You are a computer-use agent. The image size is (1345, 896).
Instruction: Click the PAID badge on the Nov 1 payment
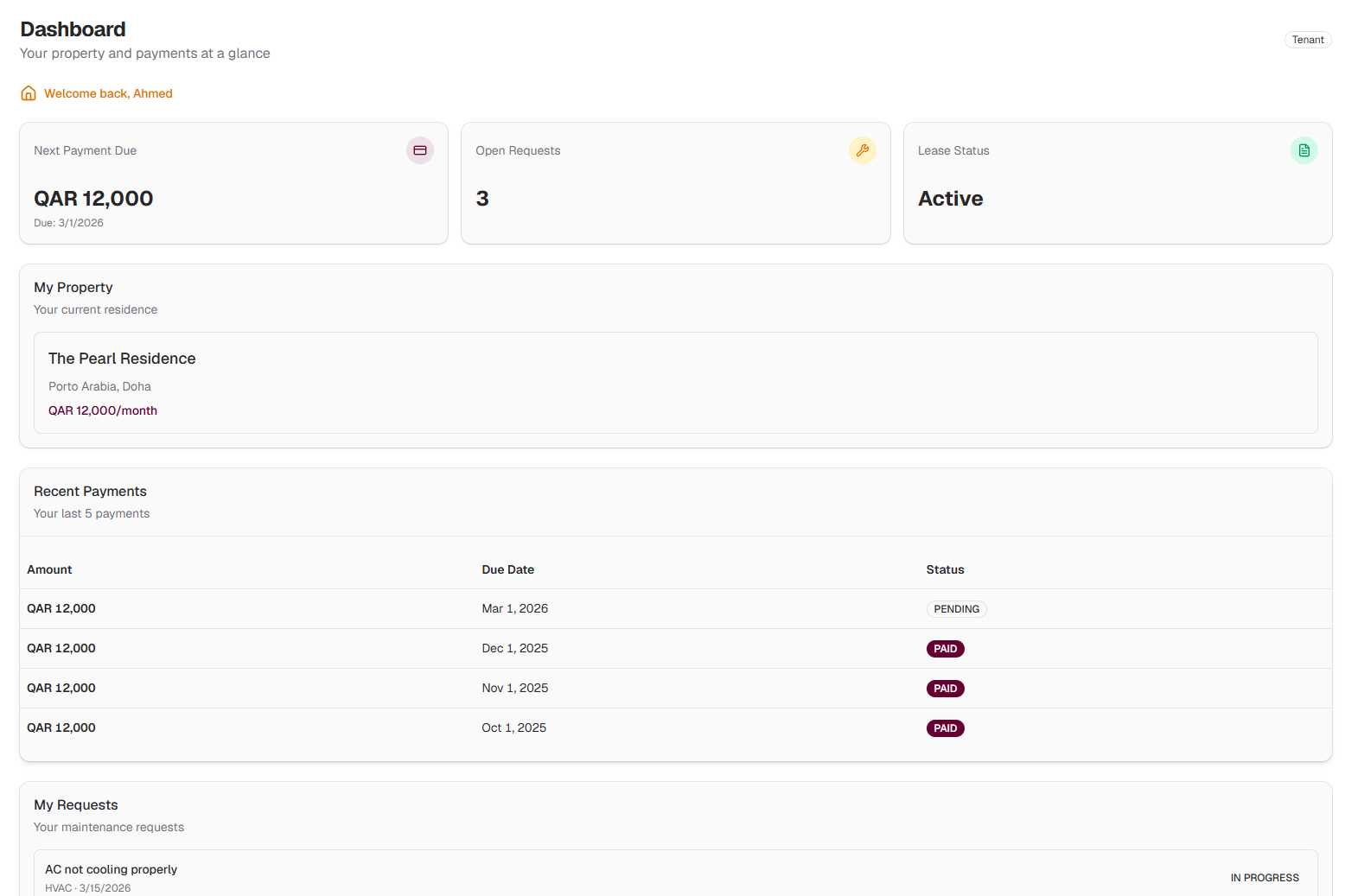[945, 688]
